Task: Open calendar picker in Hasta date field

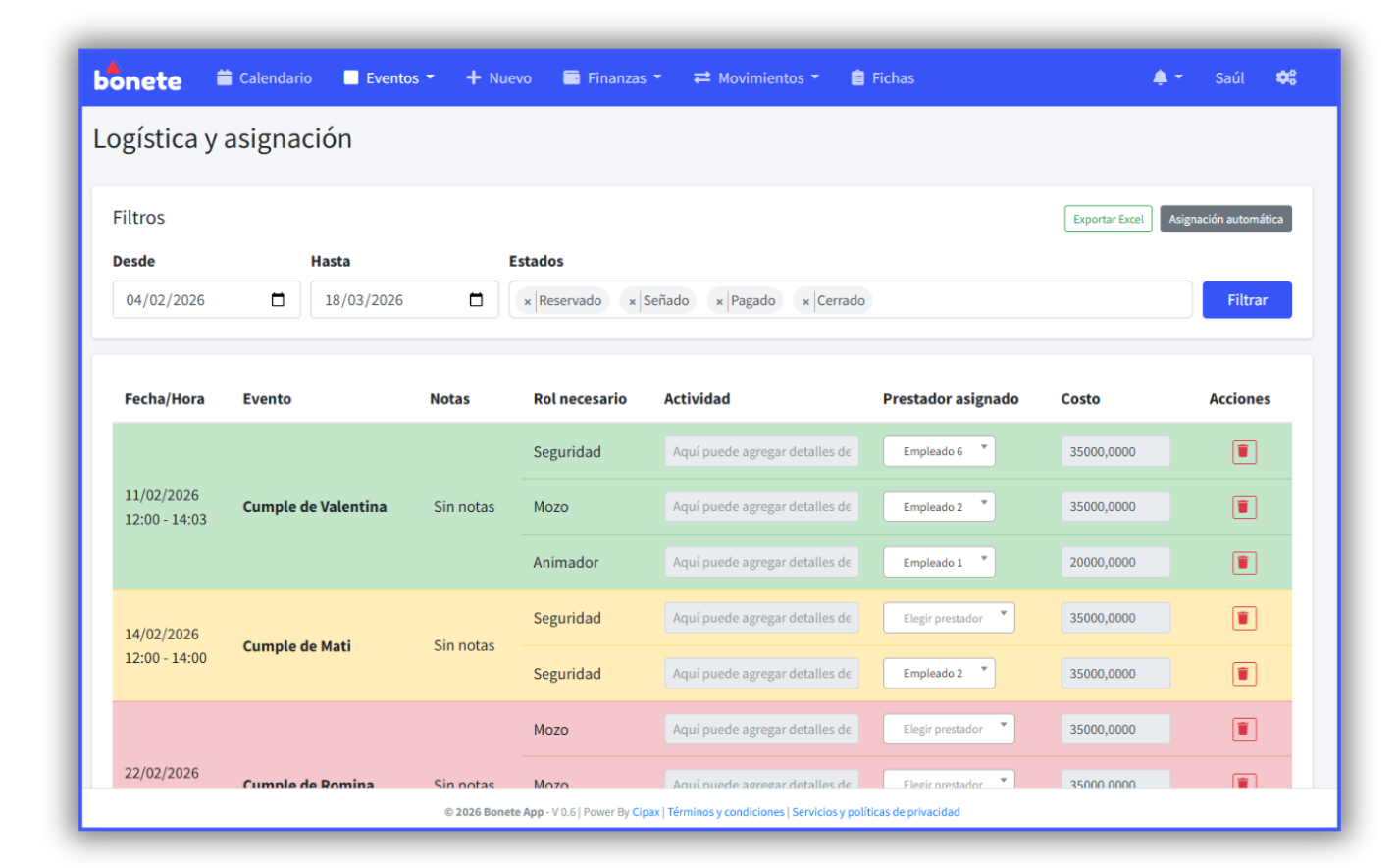Action: coord(476,300)
